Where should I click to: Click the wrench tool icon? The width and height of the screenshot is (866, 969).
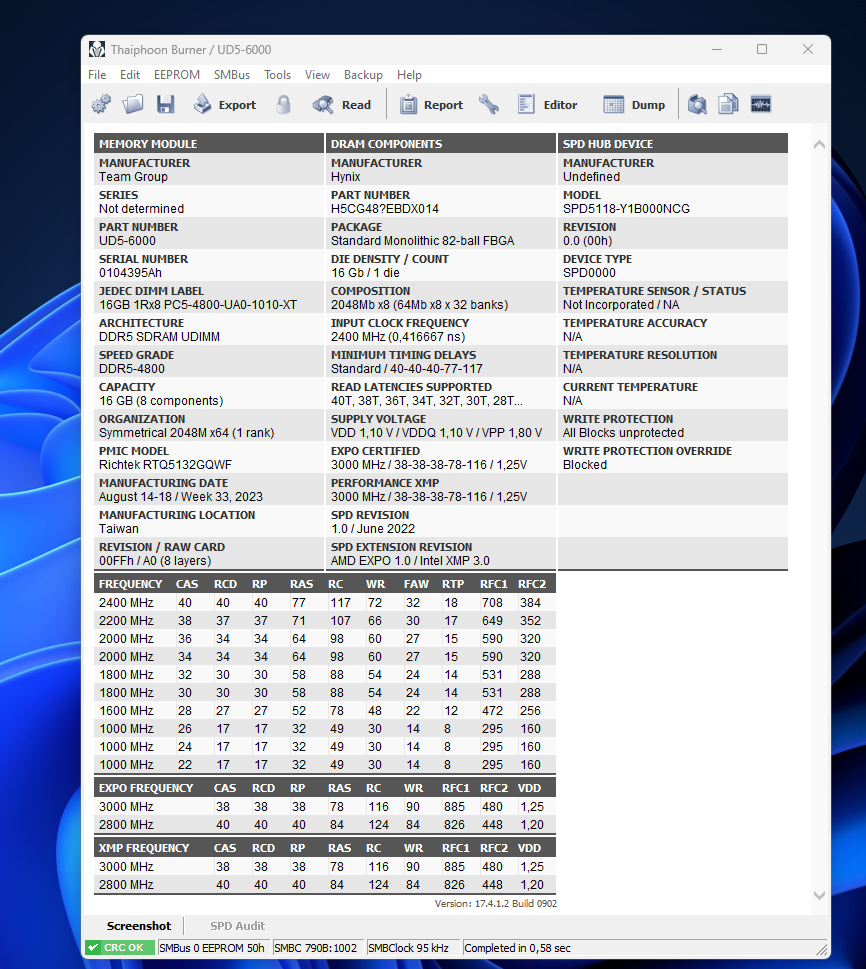(488, 104)
